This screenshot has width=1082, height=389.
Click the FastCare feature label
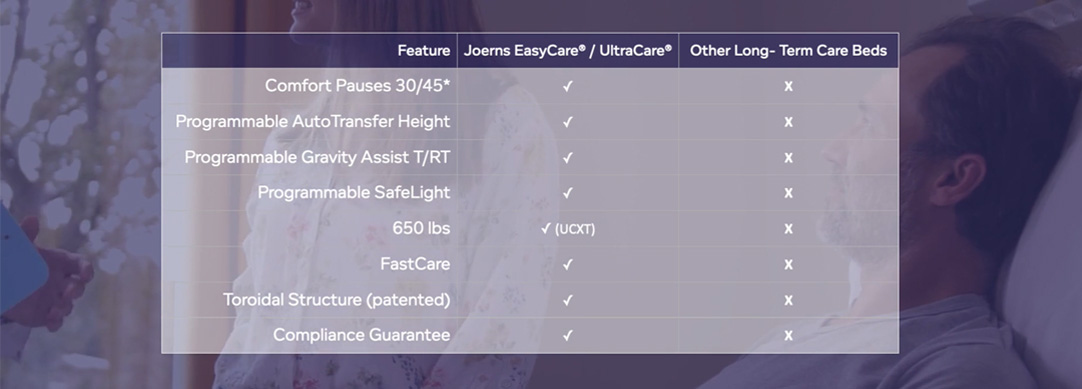click(415, 264)
